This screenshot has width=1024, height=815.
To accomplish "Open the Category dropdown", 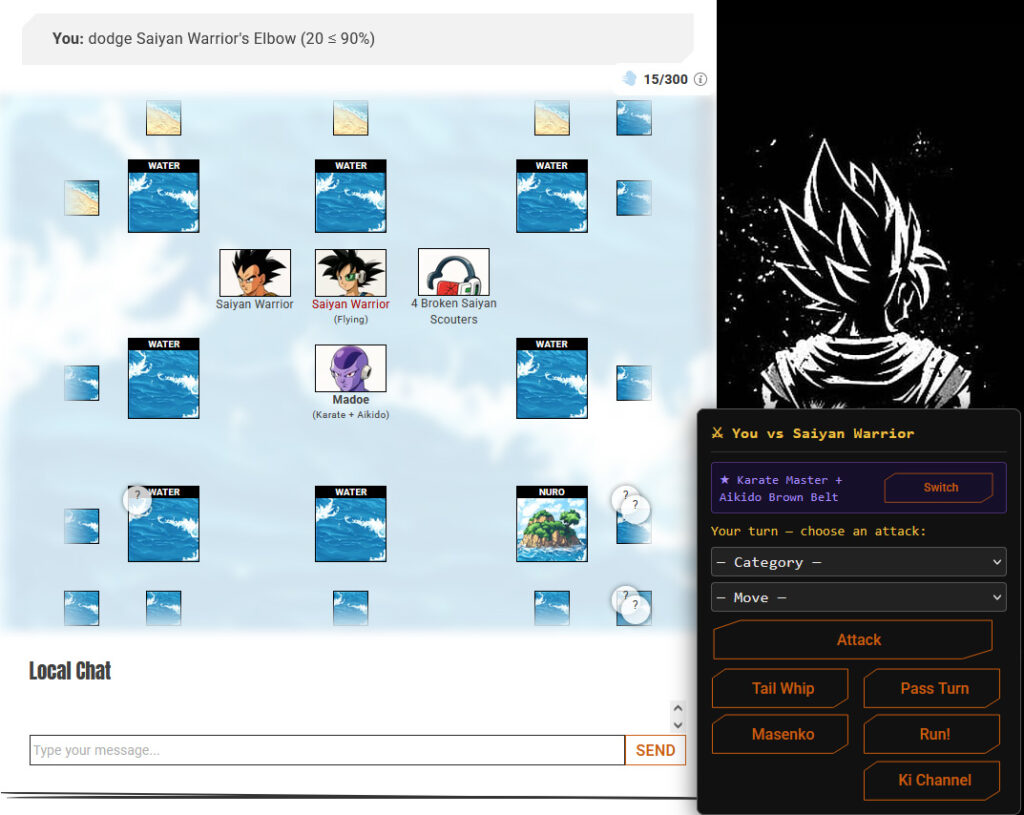I will [858, 562].
